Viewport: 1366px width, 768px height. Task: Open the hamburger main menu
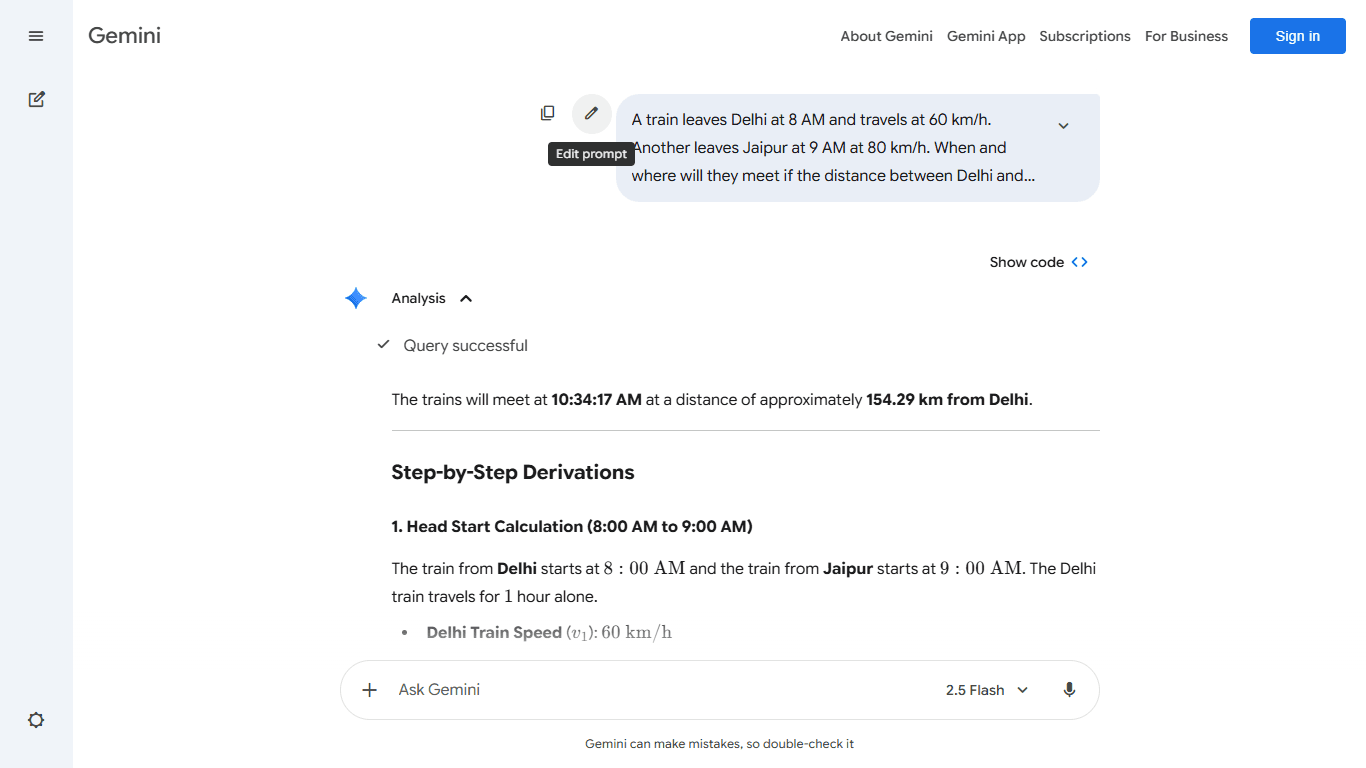coord(36,36)
